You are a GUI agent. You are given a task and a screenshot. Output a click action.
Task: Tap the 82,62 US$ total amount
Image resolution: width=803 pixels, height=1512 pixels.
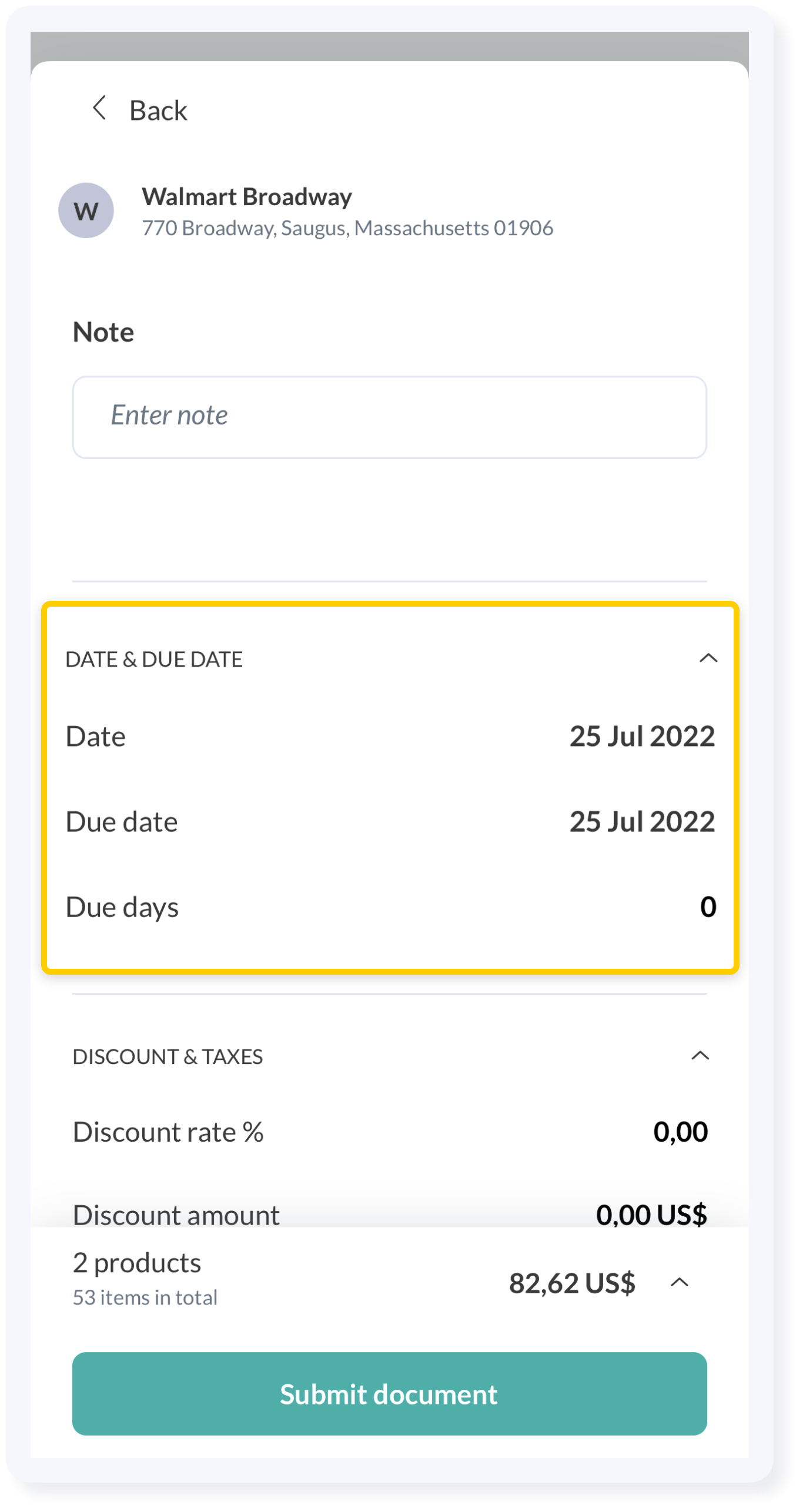click(x=571, y=1283)
